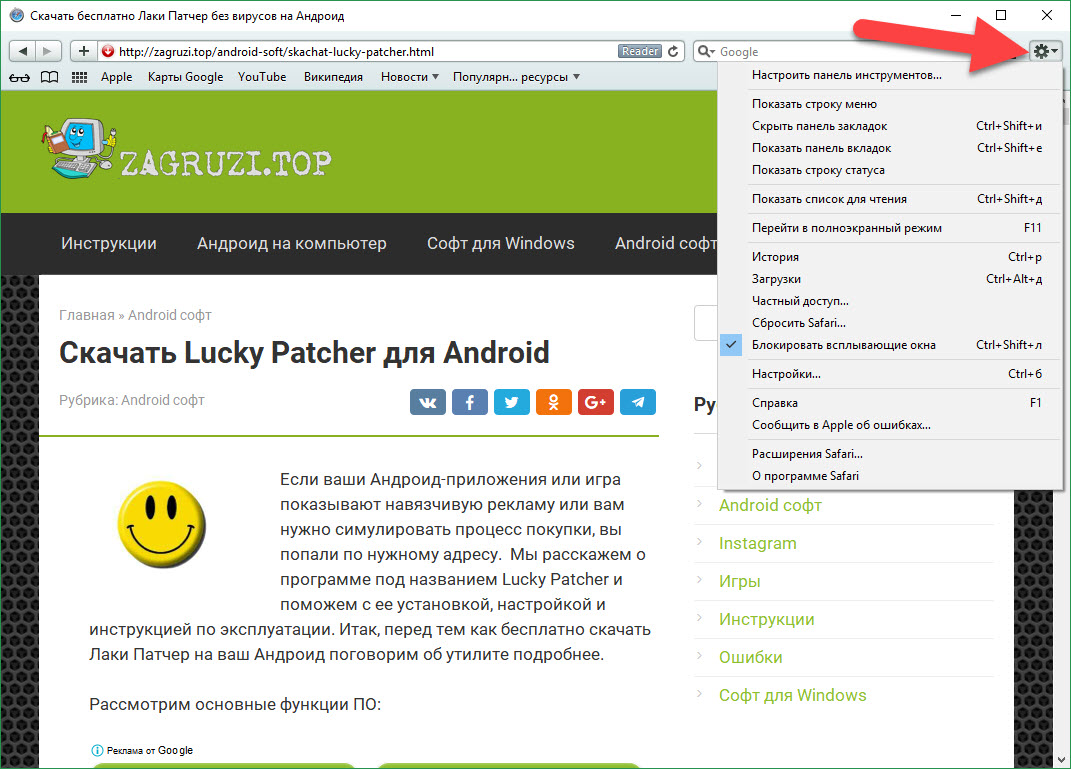Click Скрыть панель закладок menu entry
Viewport: 1071px width, 769px height.
[819, 126]
